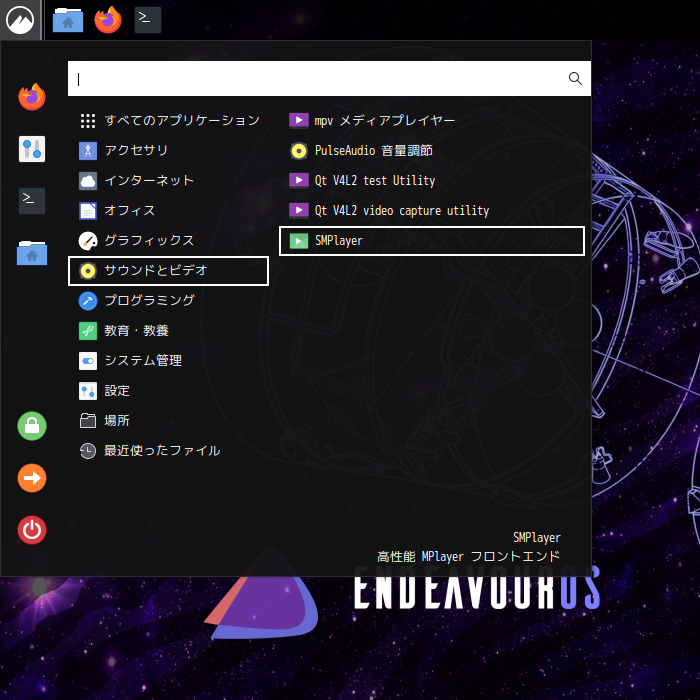Image resolution: width=700 pixels, height=700 pixels.
Task: Click the システム管理 toggle icon
Action: coord(88,361)
